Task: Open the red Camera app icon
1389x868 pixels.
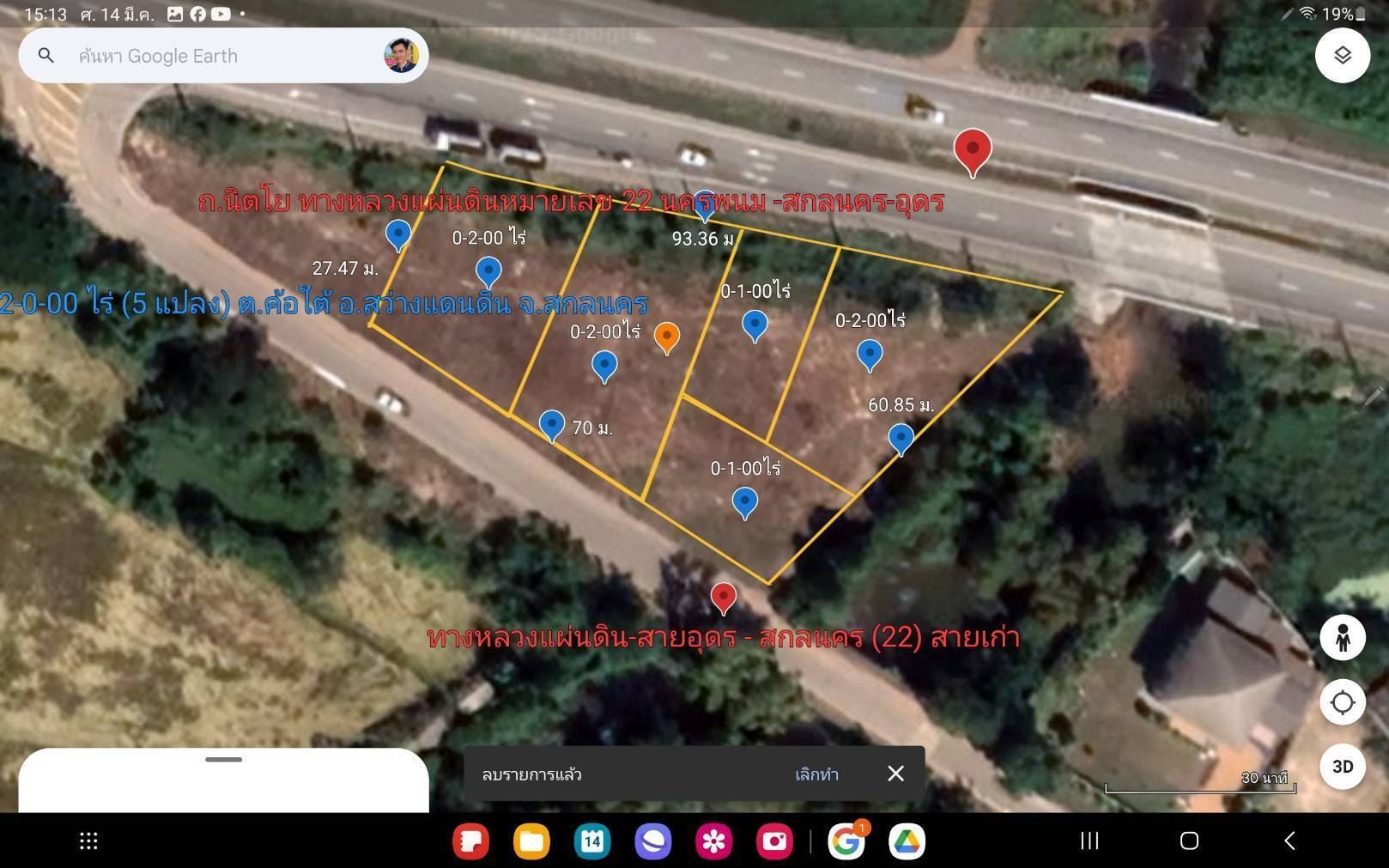Action: (774, 841)
